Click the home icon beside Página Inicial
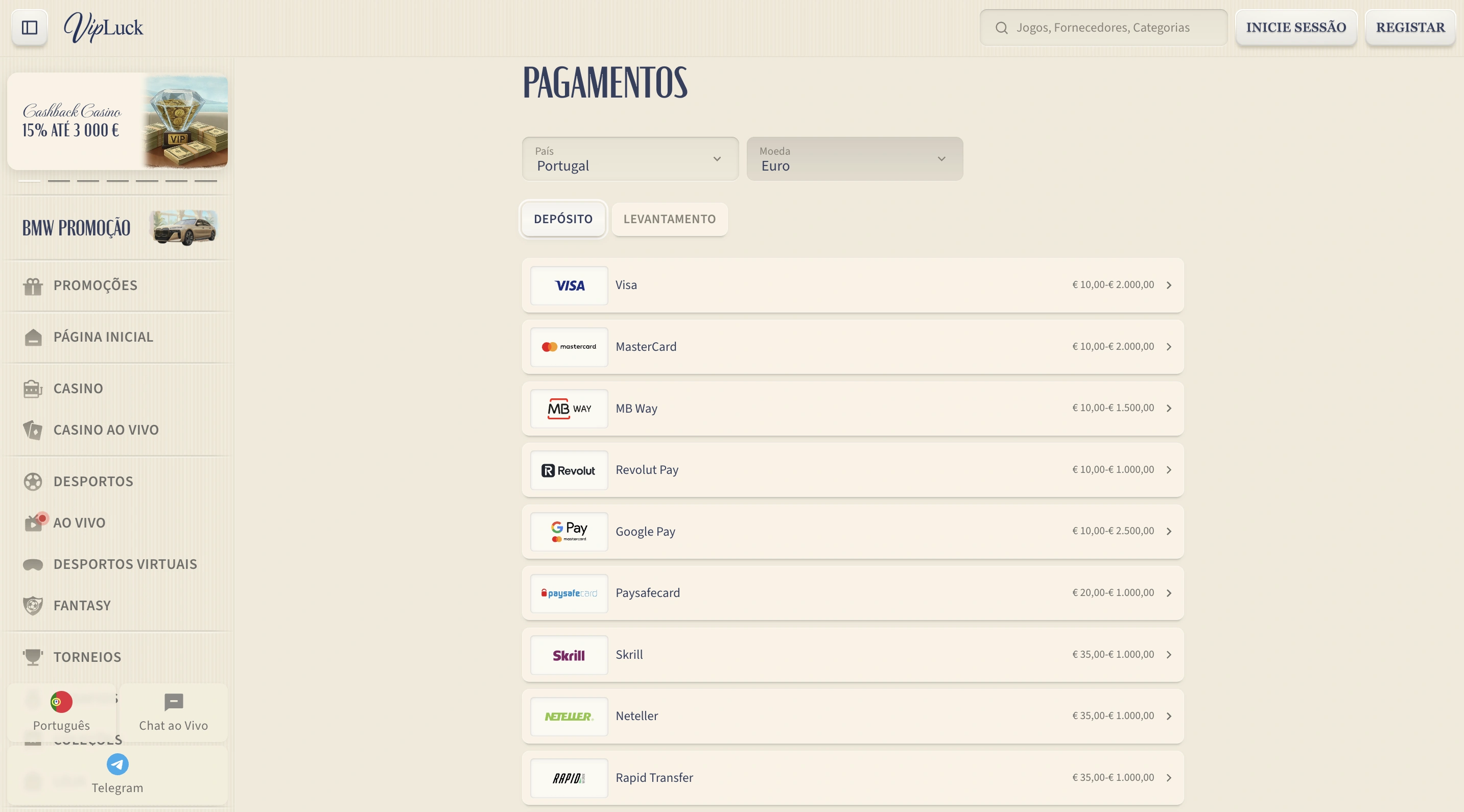Image resolution: width=1464 pixels, height=812 pixels. click(x=33, y=338)
